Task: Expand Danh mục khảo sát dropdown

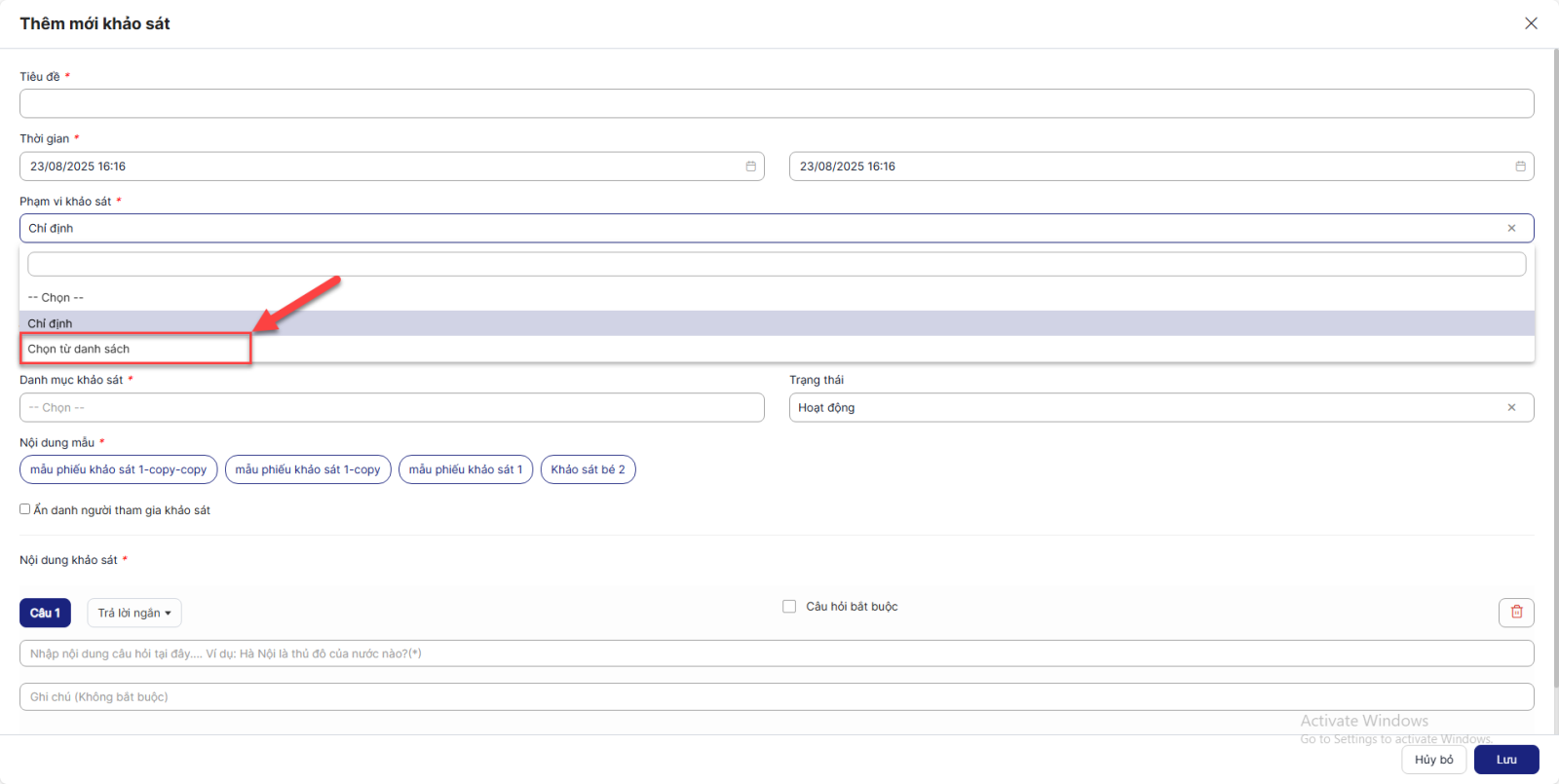Action: [x=392, y=407]
